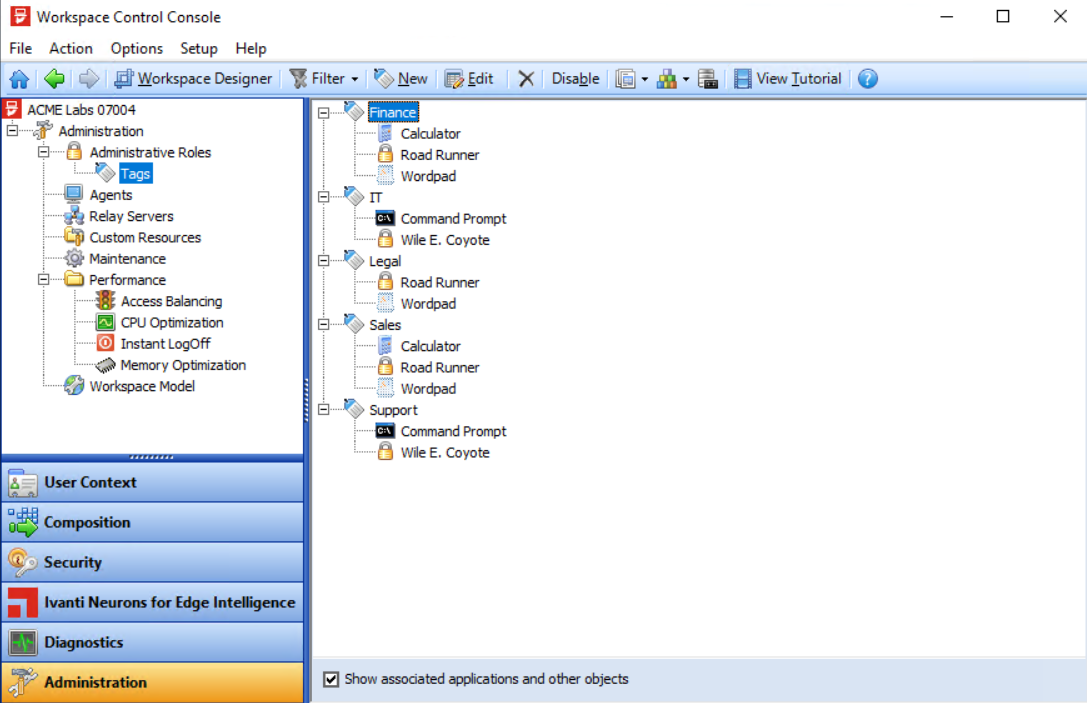The height and width of the screenshot is (703, 1087).
Task: Click the Workspace Model globe icon
Action: pos(74,386)
